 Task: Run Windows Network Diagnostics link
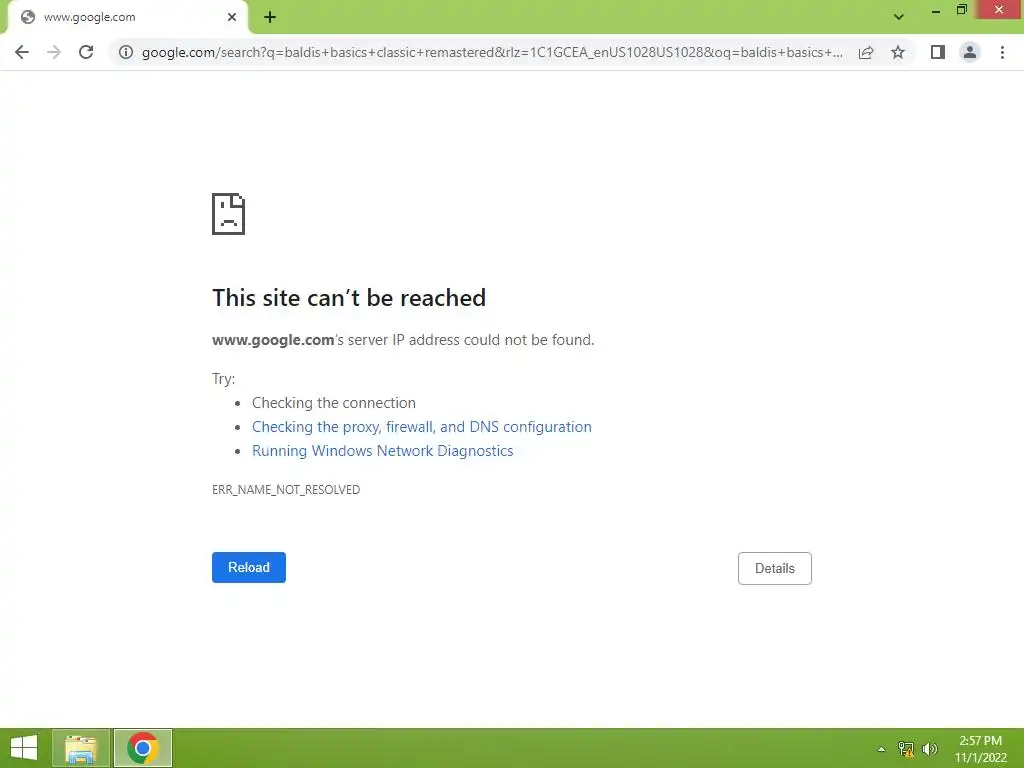[x=383, y=451]
